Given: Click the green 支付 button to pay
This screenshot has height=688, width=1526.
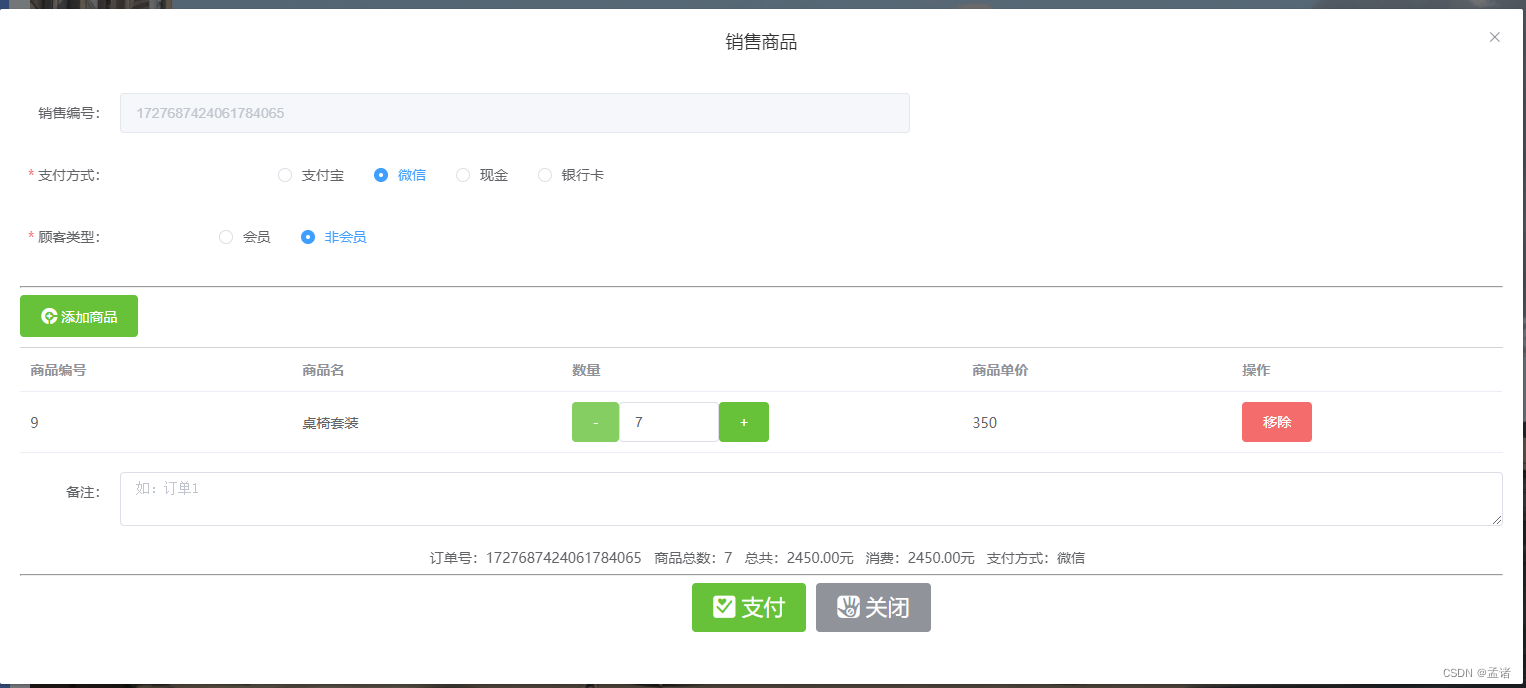Looking at the screenshot, I should click(748, 607).
